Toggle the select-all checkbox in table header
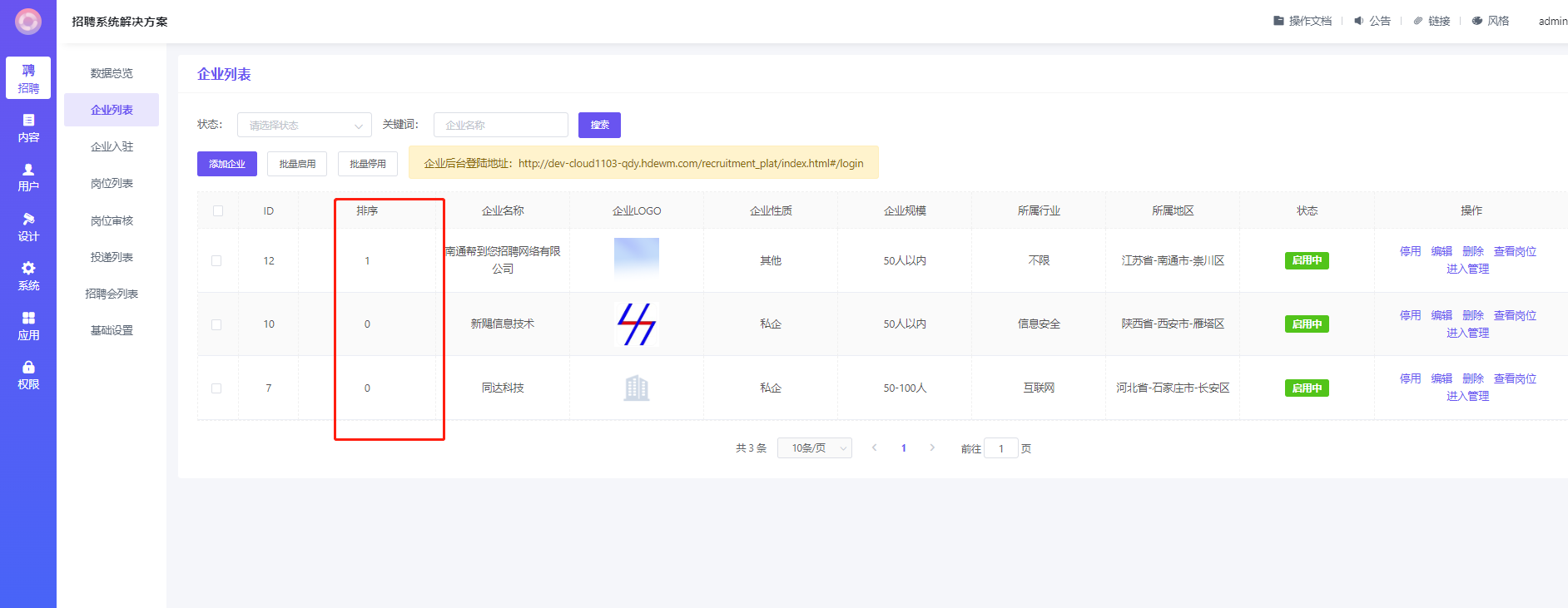1568x608 pixels. (x=218, y=211)
